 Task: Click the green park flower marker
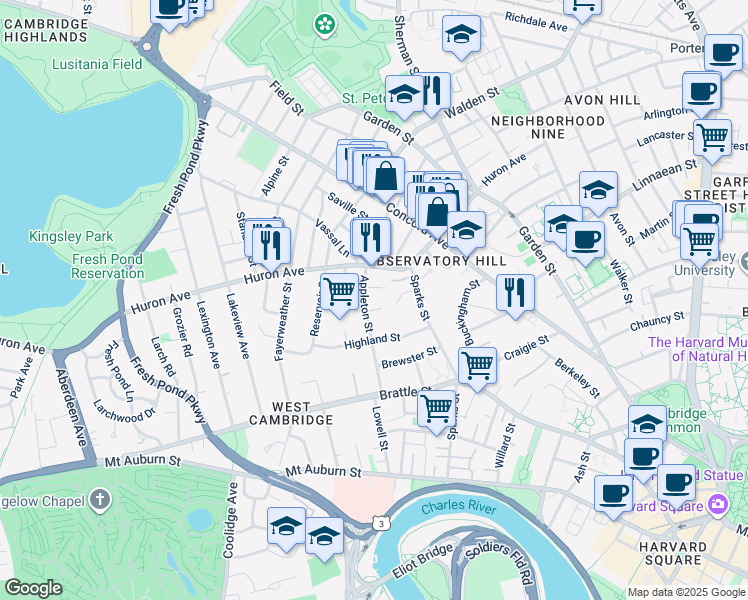coord(325,24)
